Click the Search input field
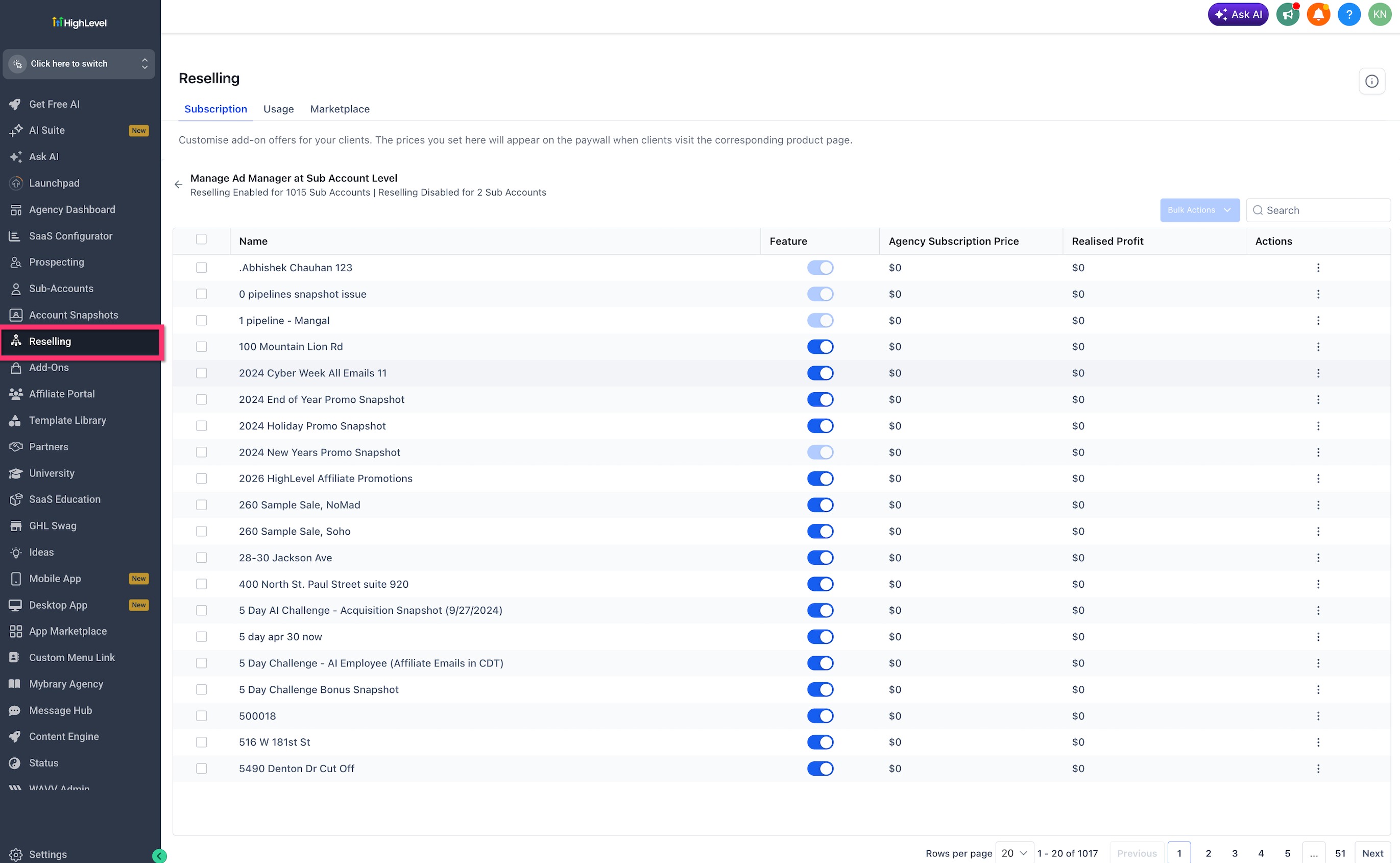 (1318, 210)
